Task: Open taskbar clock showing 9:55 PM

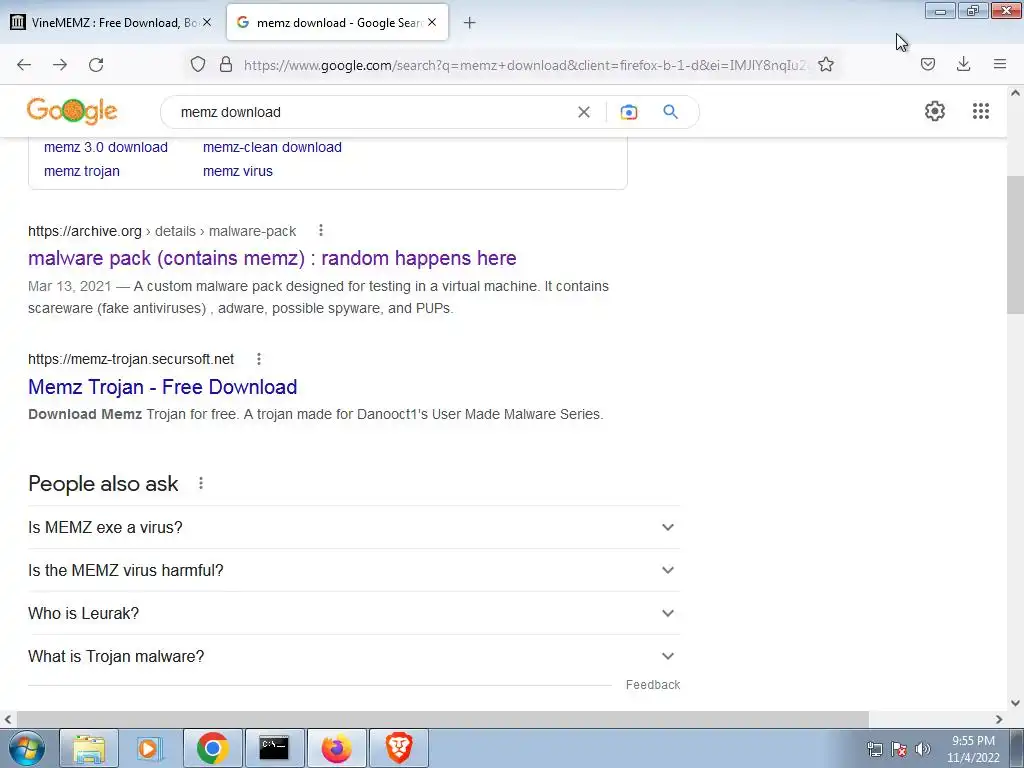Action: coord(973,749)
